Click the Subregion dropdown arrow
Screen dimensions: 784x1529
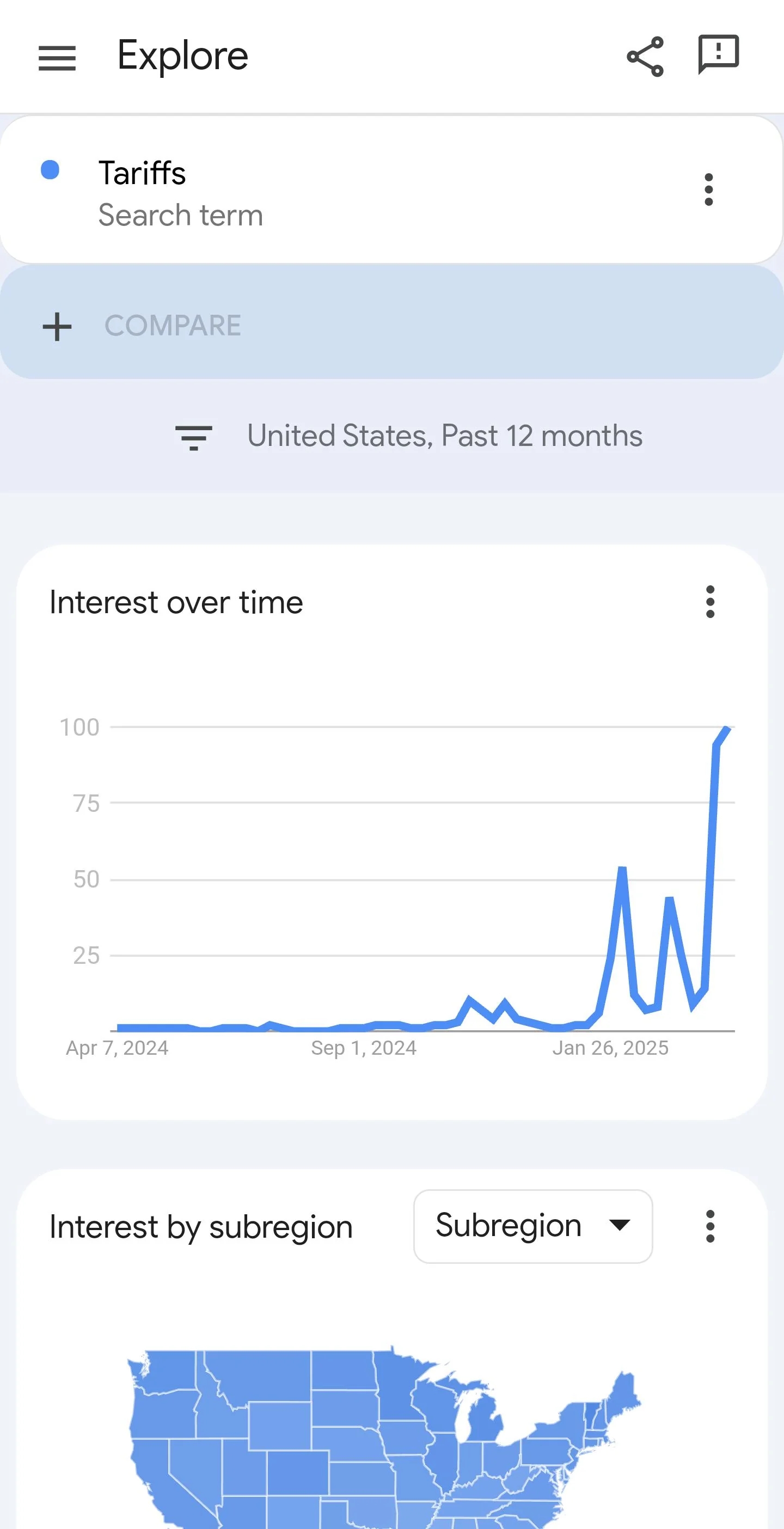[620, 1225]
